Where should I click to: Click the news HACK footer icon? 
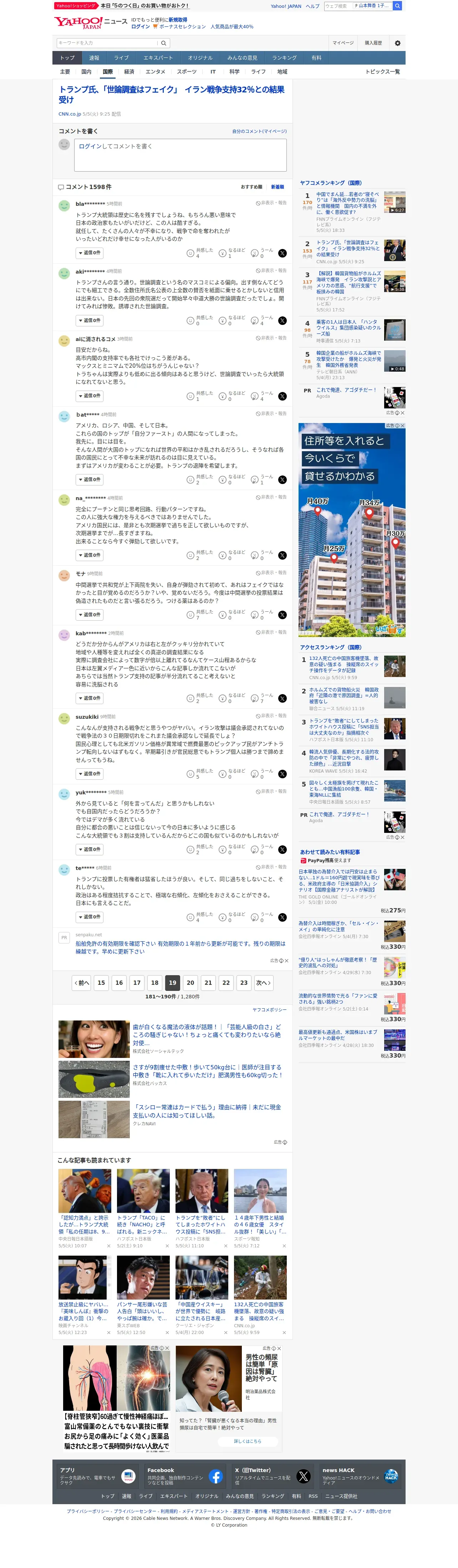tap(391, 1477)
